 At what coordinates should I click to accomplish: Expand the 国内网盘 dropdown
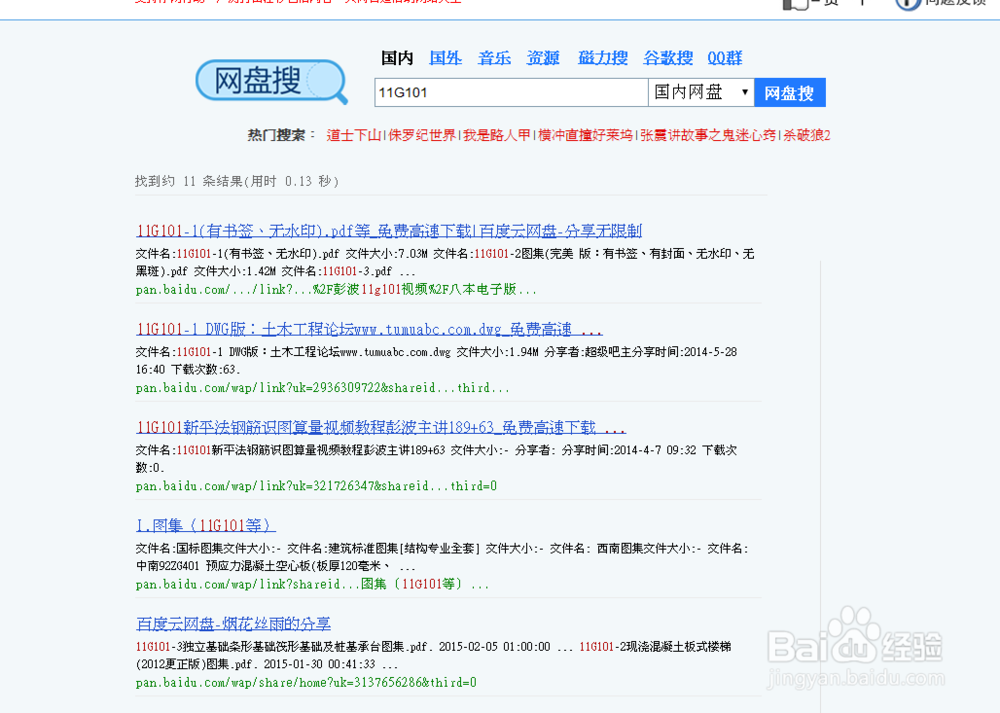701,92
